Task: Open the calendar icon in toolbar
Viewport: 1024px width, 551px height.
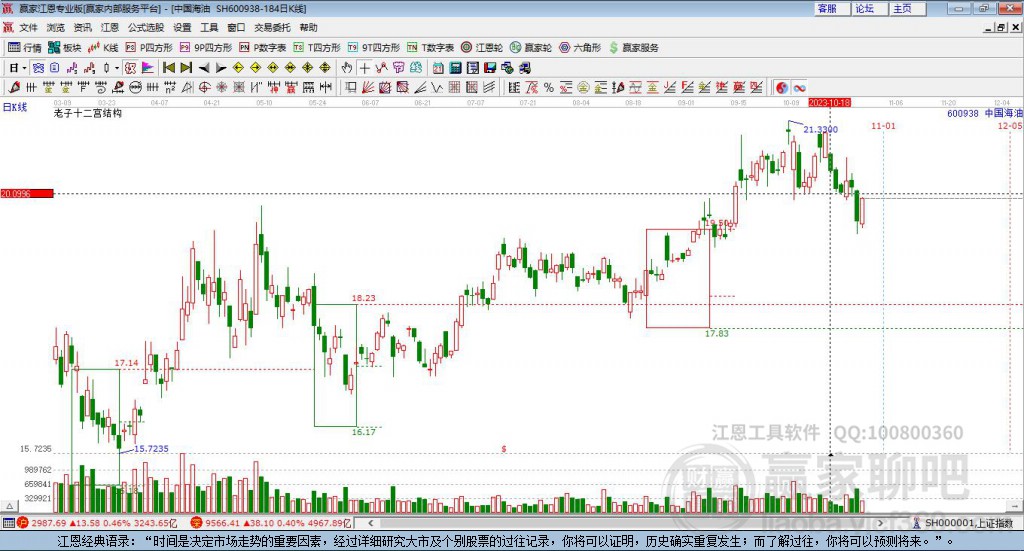Action: click(438, 68)
